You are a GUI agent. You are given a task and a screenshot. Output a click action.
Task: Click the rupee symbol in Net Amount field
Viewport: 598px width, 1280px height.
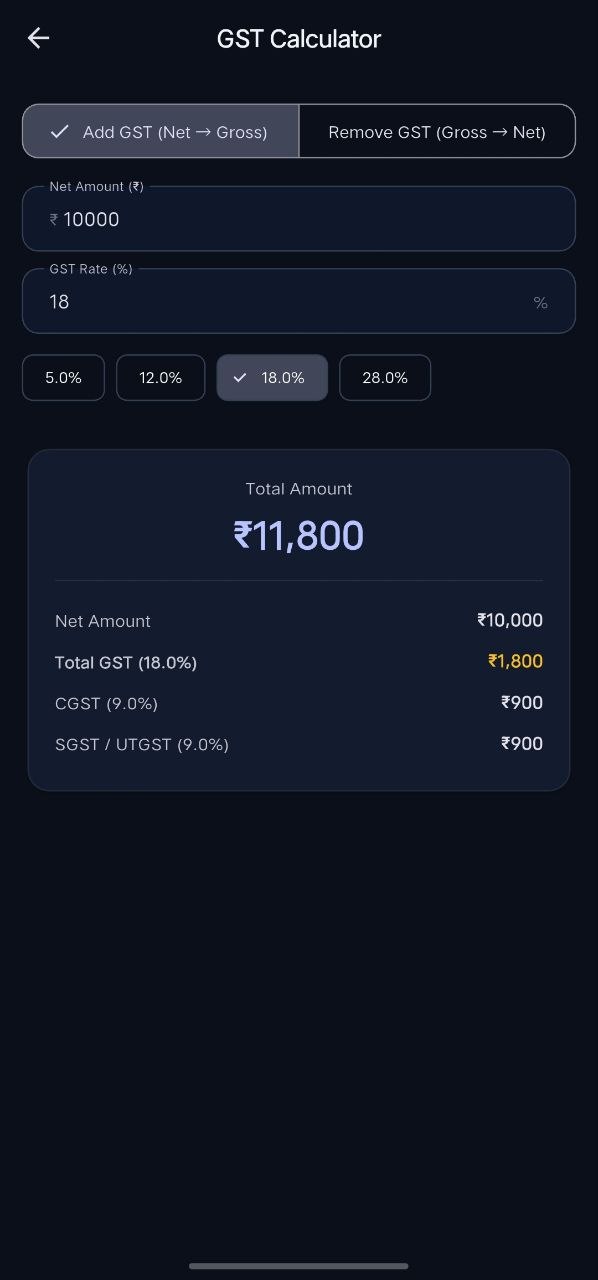click(x=54, y=219)
